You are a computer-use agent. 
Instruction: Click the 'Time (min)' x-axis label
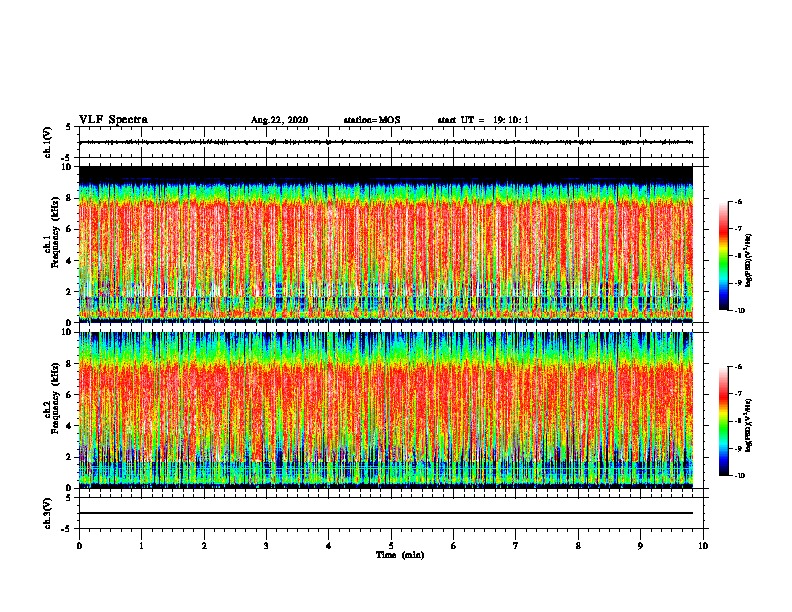point(400,555)
